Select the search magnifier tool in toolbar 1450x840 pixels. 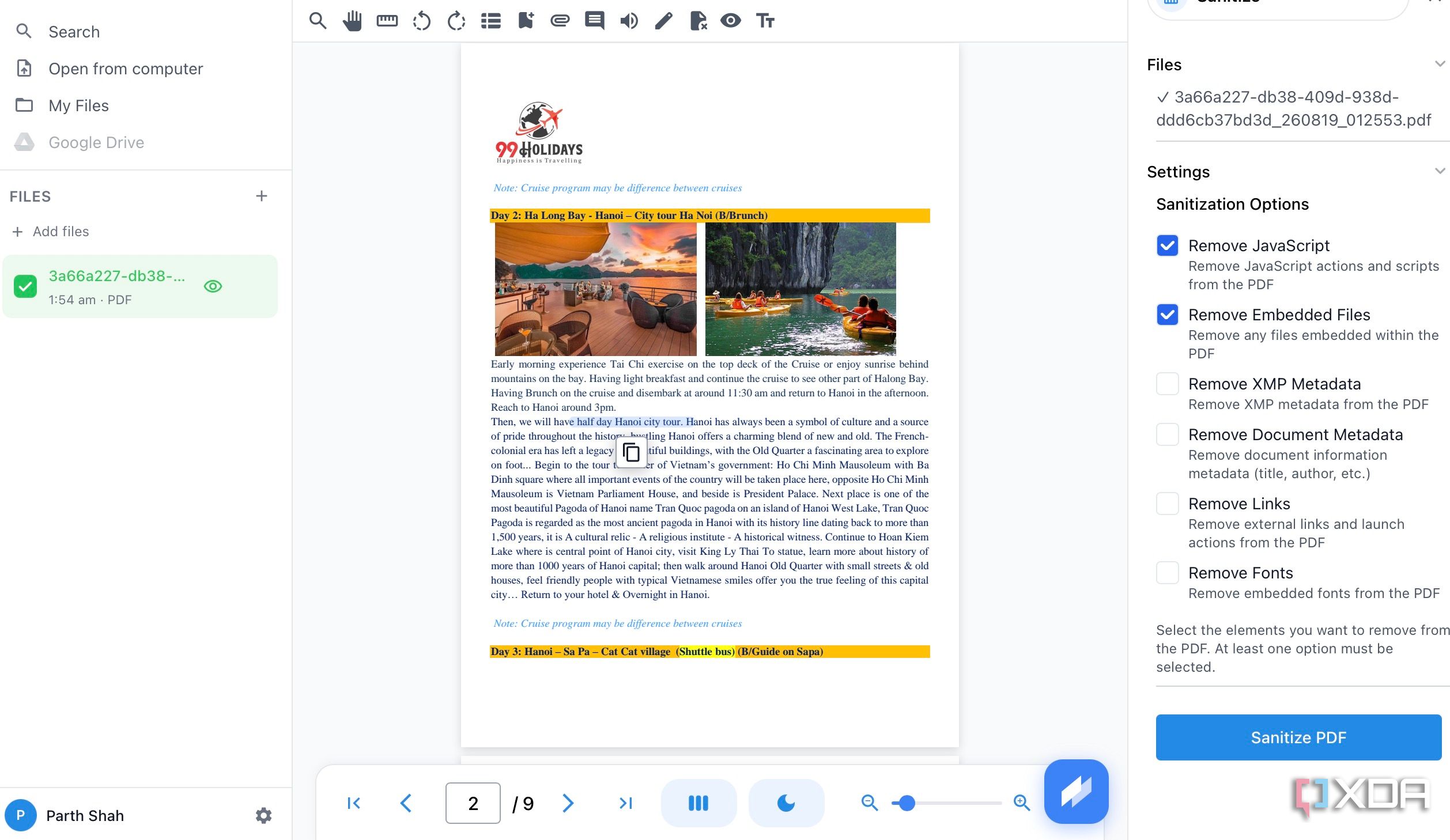(x=318, y=21)
